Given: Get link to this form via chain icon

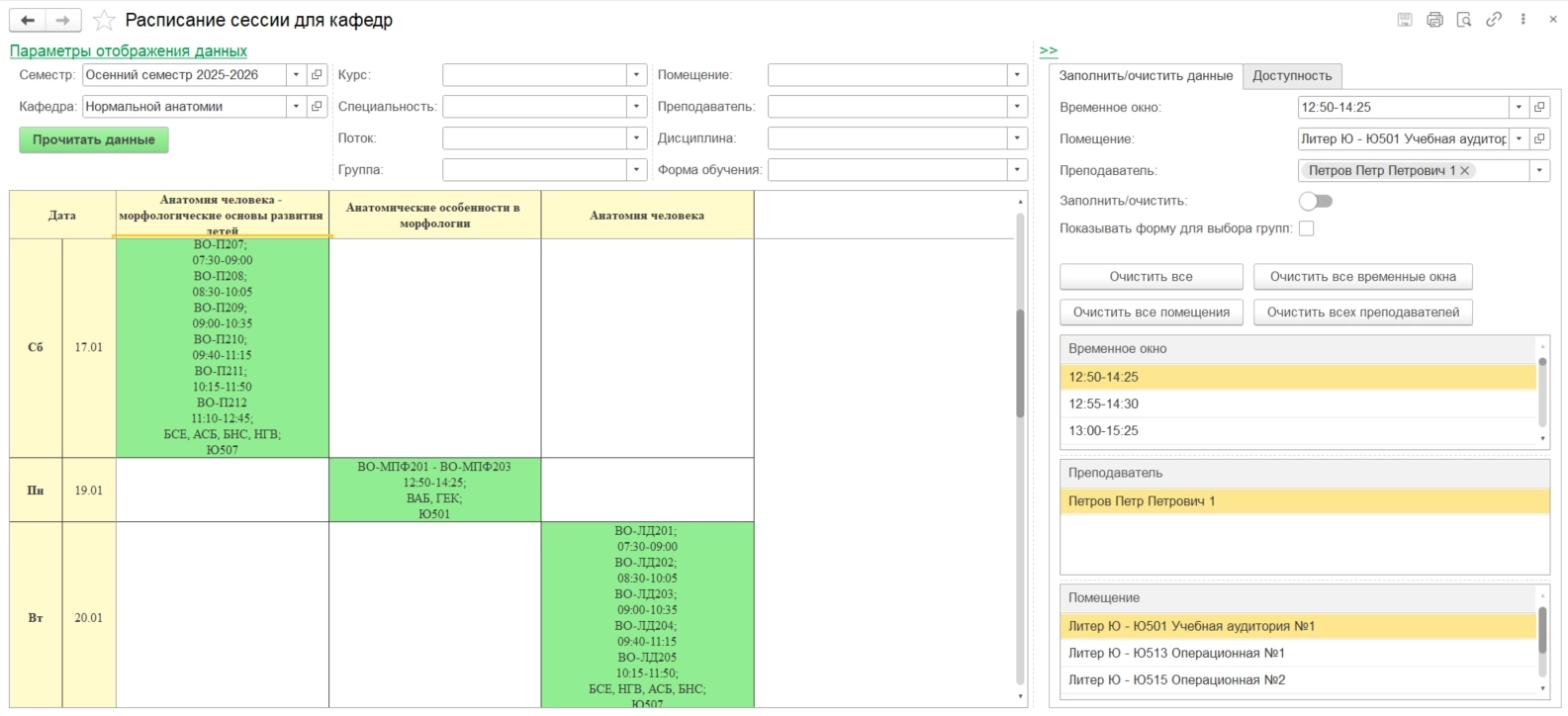Looking at the screenshot, I should pyautogui.click(x=1494, y=20).
